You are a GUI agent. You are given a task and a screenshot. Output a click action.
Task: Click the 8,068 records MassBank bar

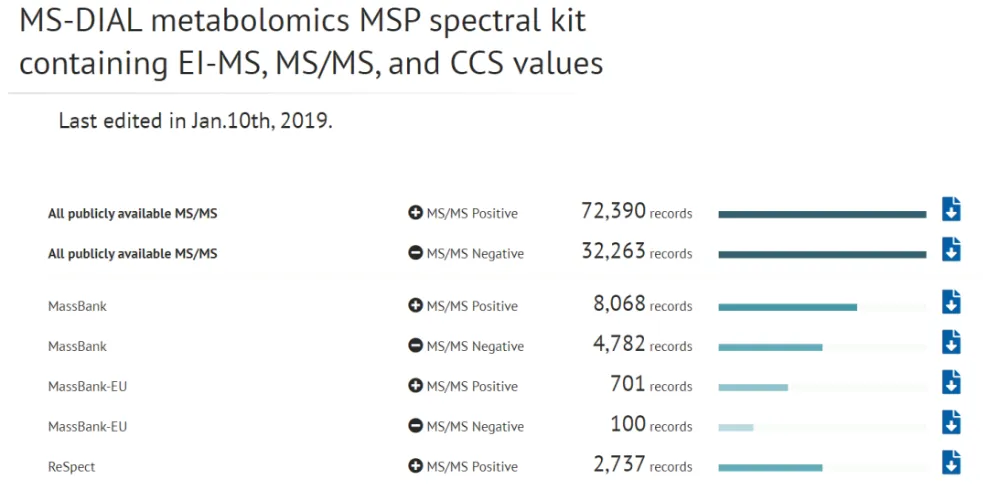(787, 307)
